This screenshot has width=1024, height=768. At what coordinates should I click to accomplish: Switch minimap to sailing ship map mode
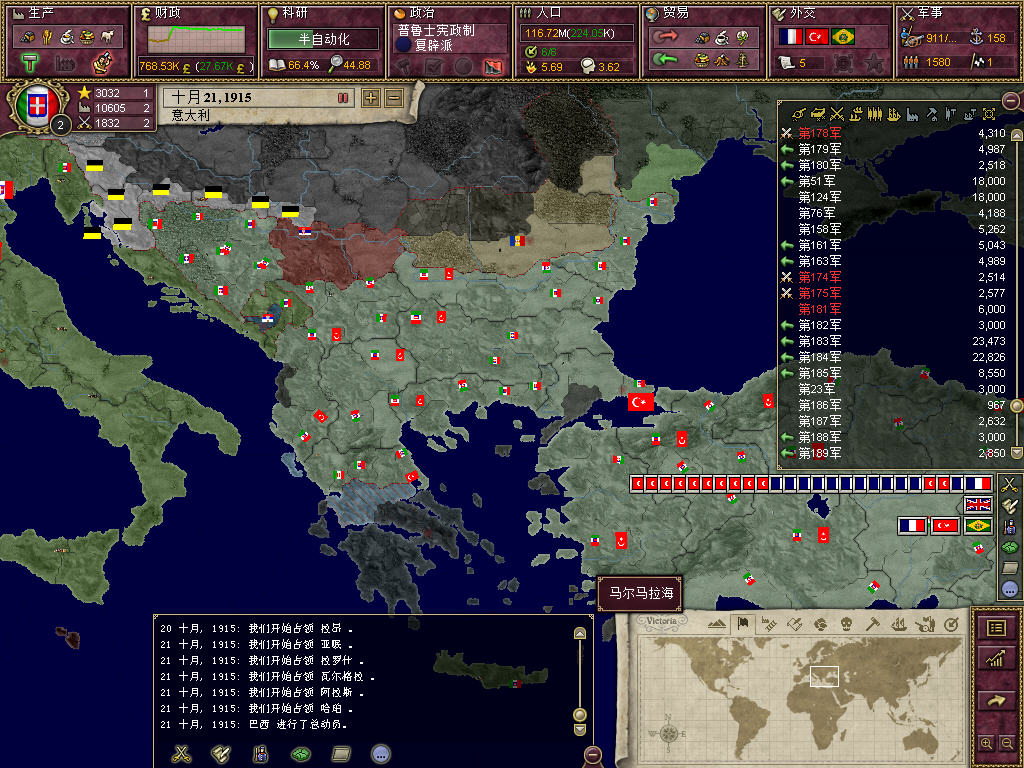click(x=899, y=624)
